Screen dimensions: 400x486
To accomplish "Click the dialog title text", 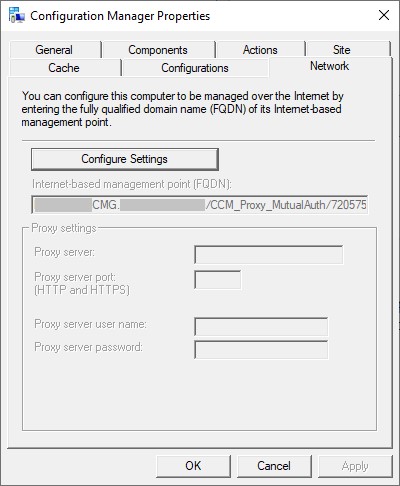I will click(120, 16).
